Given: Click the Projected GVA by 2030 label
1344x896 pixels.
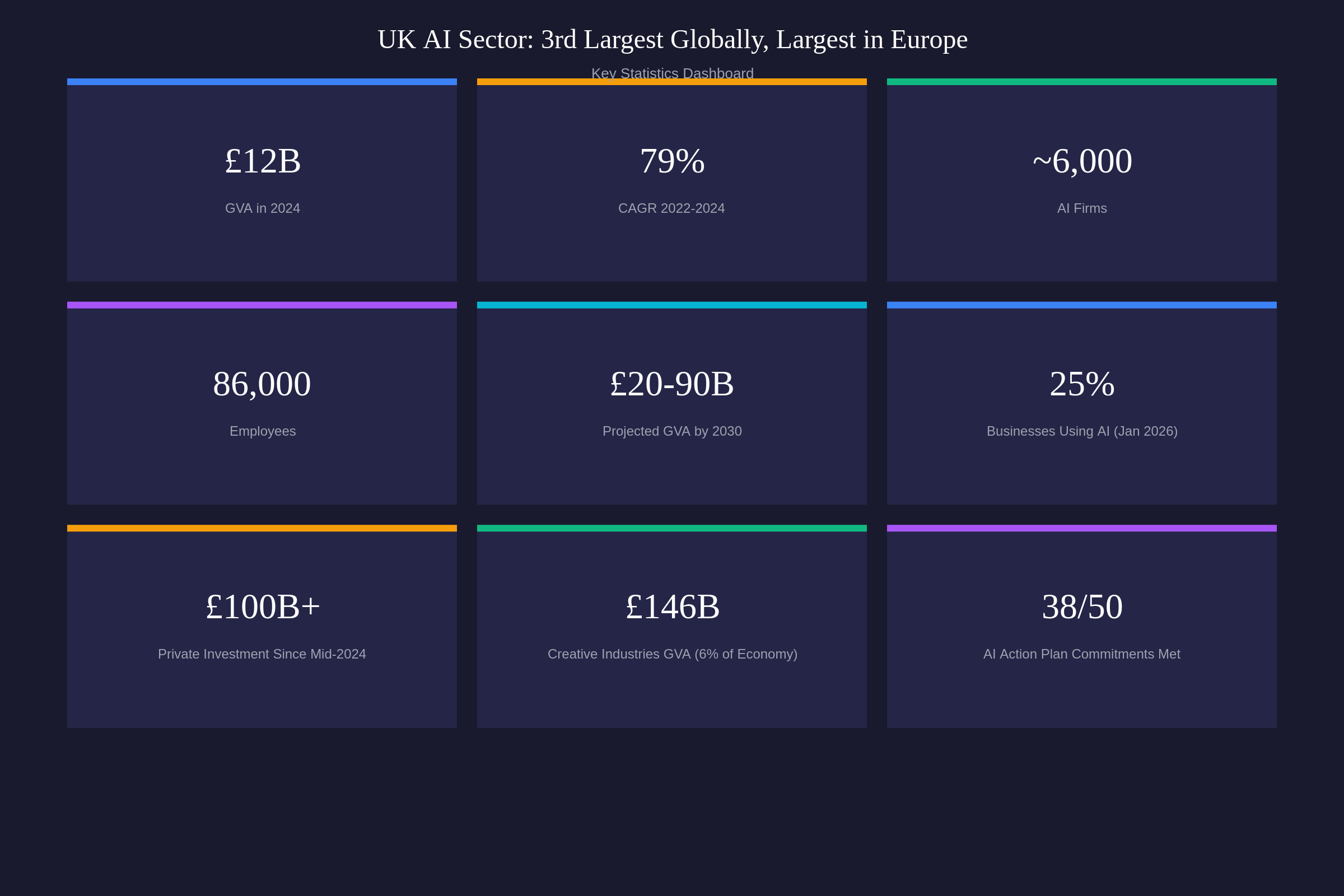Looking at the screenshot, I should [x=672, y=431].
